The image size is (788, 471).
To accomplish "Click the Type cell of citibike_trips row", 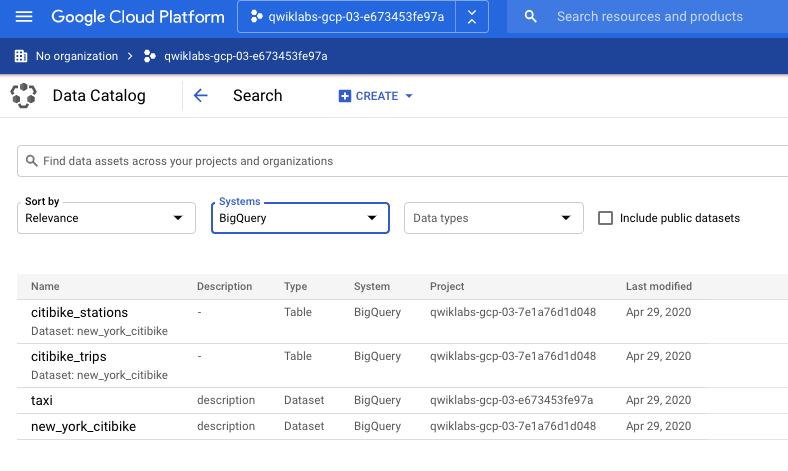I will (x=298, y=356).
